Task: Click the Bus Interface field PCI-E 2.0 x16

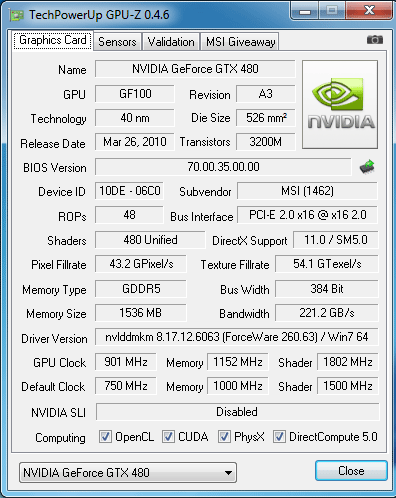Action: tap(307, 215)
